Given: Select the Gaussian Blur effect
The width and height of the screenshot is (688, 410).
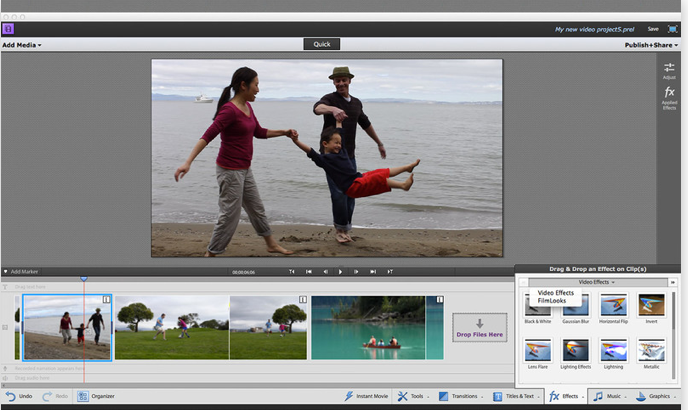Looking at the screenshot, I should (x=575, y=309).
